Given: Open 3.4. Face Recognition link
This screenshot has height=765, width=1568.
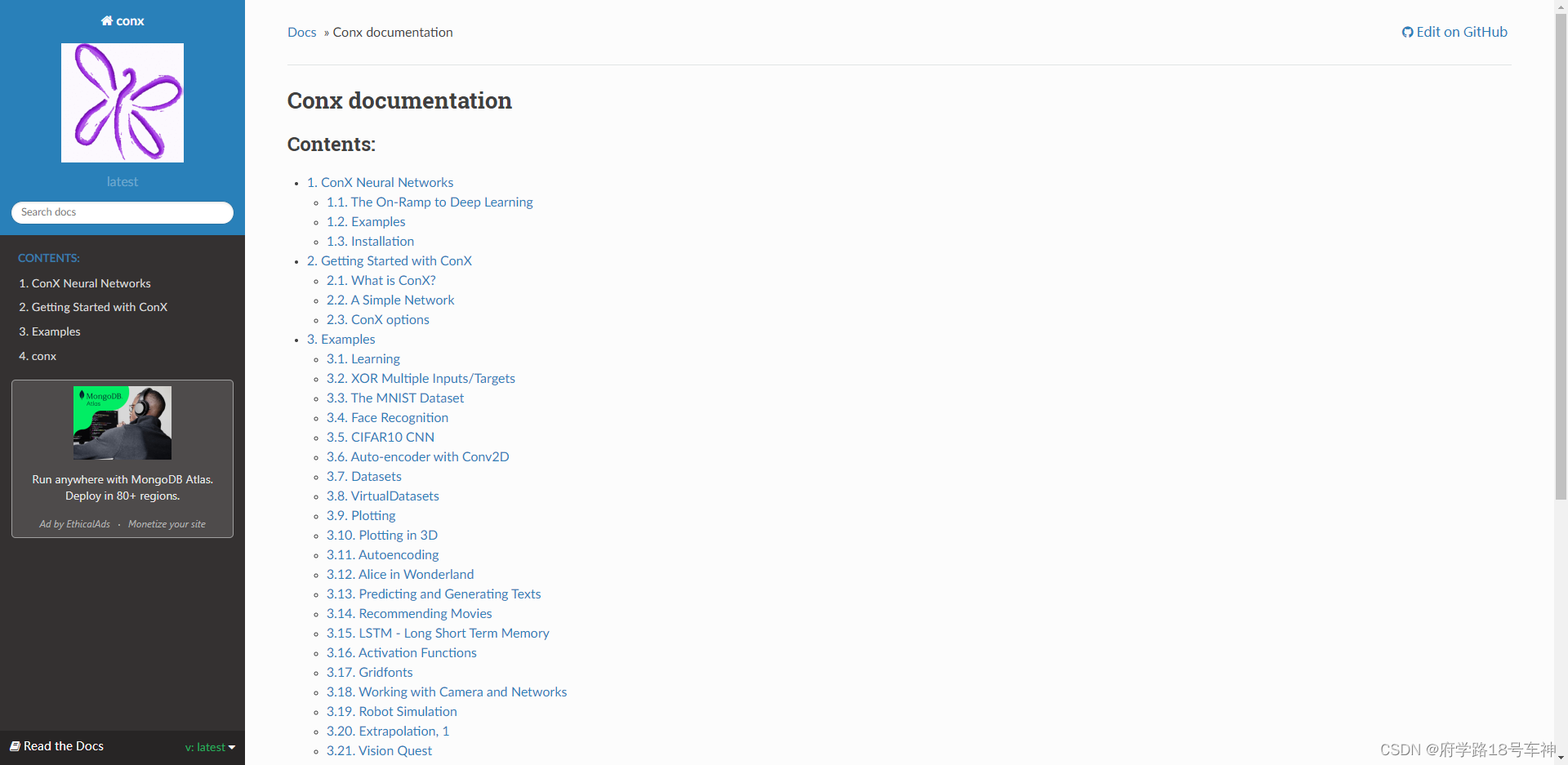Looking at the screenshot, I should 387,418.
